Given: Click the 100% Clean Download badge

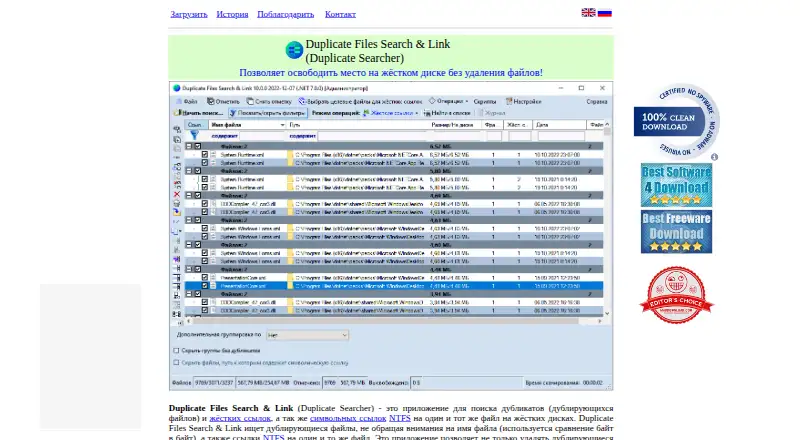Looking at the screenshot, I should (676, 121).
